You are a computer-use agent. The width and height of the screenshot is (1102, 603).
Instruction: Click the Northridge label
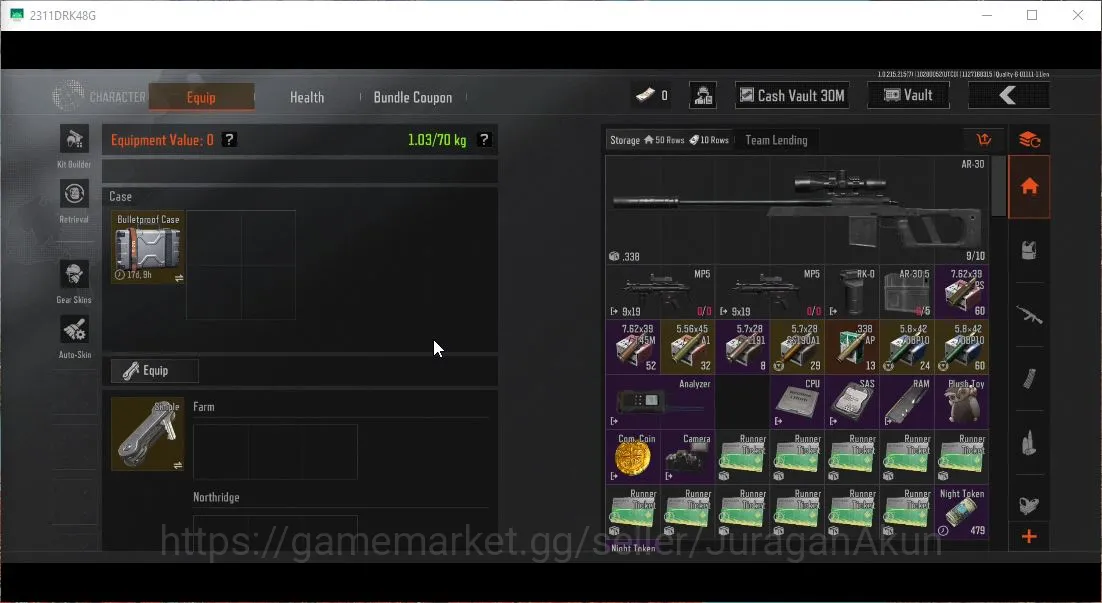[x=216, y=497]
